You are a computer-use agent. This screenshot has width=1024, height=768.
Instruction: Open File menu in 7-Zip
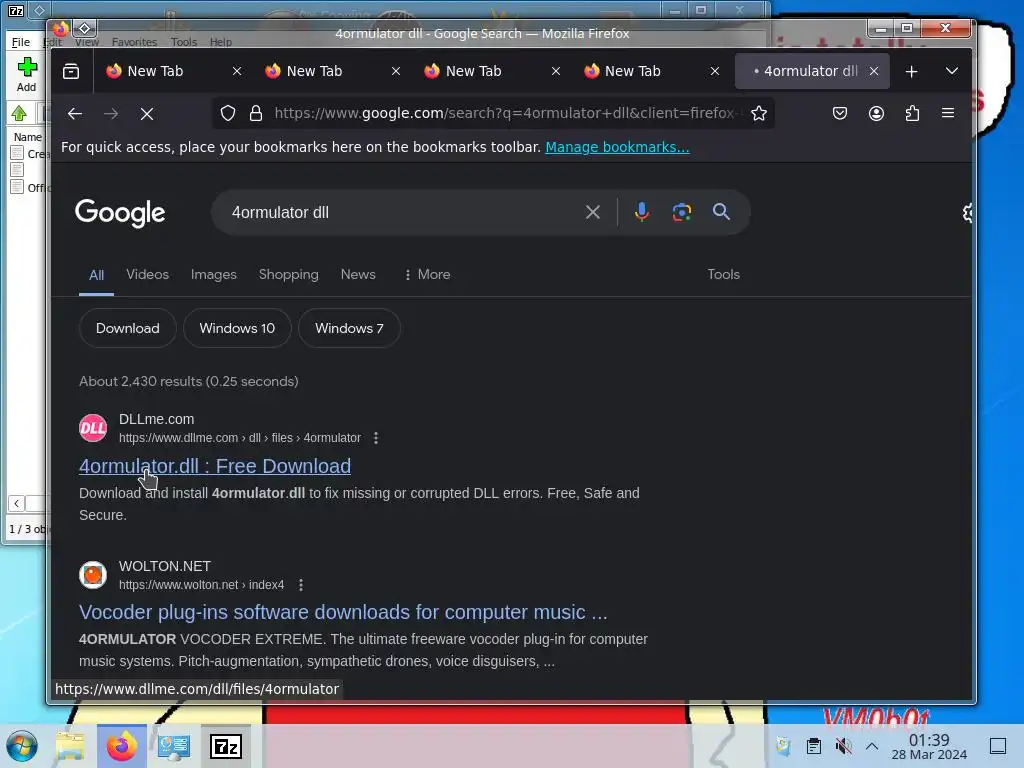pyautogui.click(x=20, y=42)
